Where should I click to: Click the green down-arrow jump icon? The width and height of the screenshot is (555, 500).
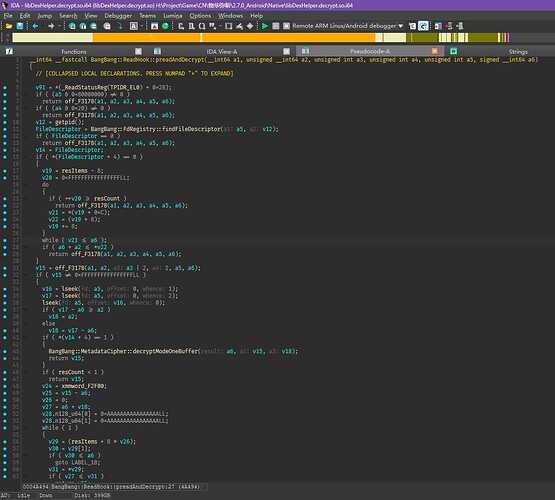coord(120,26)
